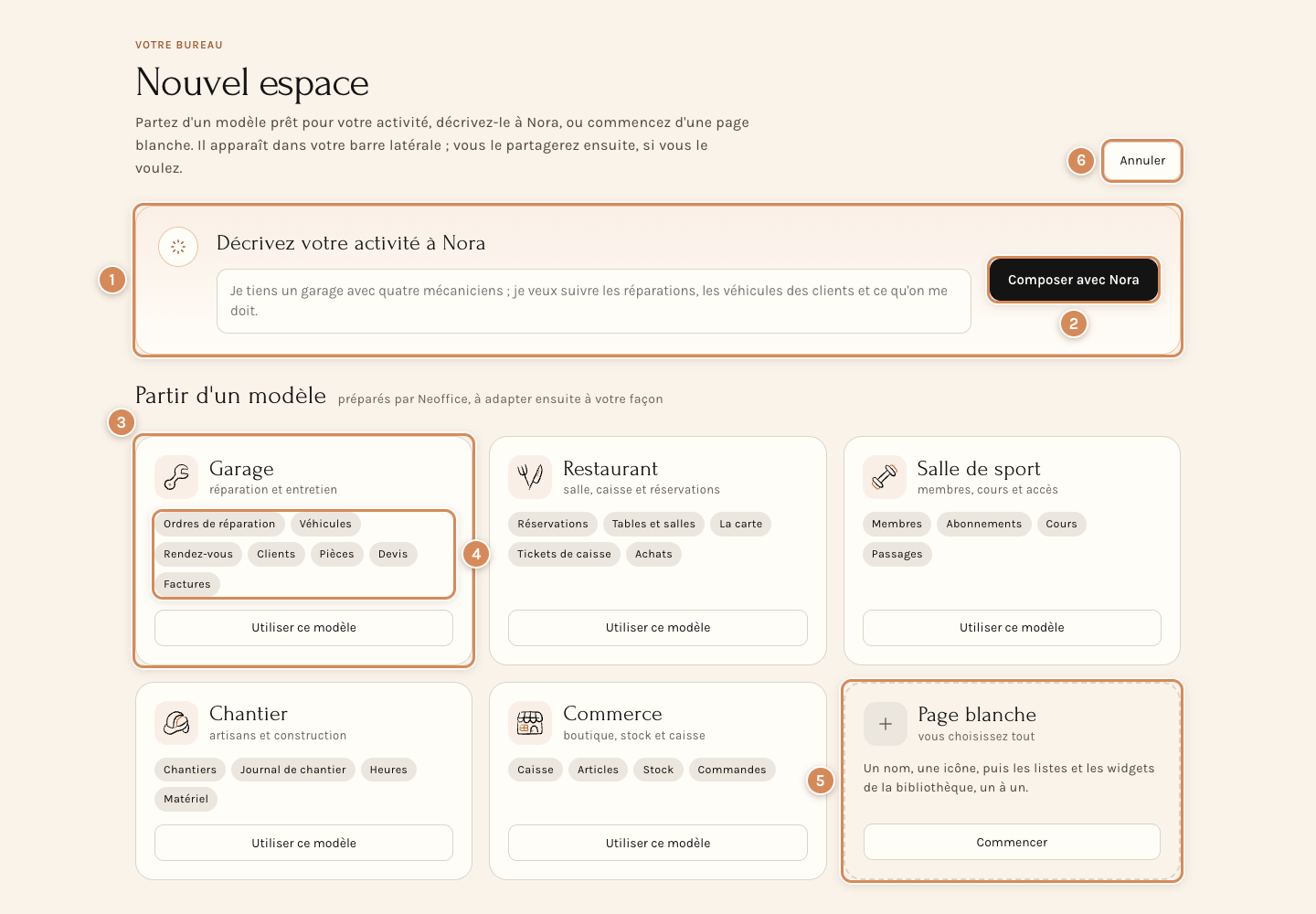1316x914 pixels.
Task: Select the Journal de chantier tag
Action: point(293,770)
